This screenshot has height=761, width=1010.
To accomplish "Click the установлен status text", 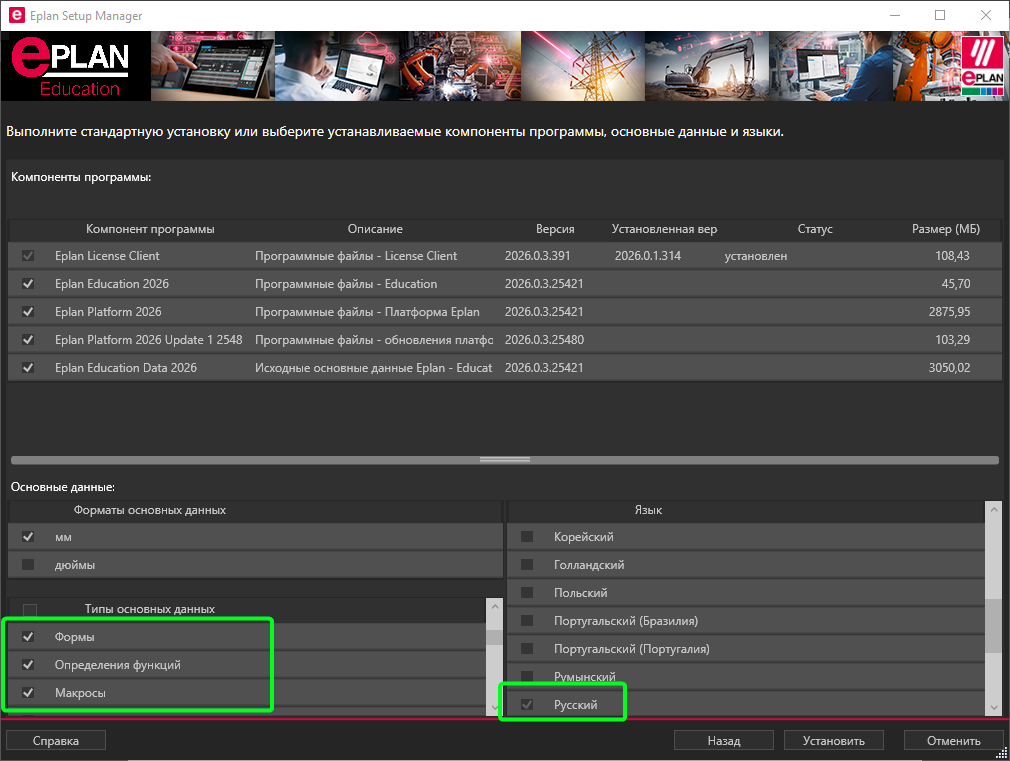I will click(x=756, y=256).
